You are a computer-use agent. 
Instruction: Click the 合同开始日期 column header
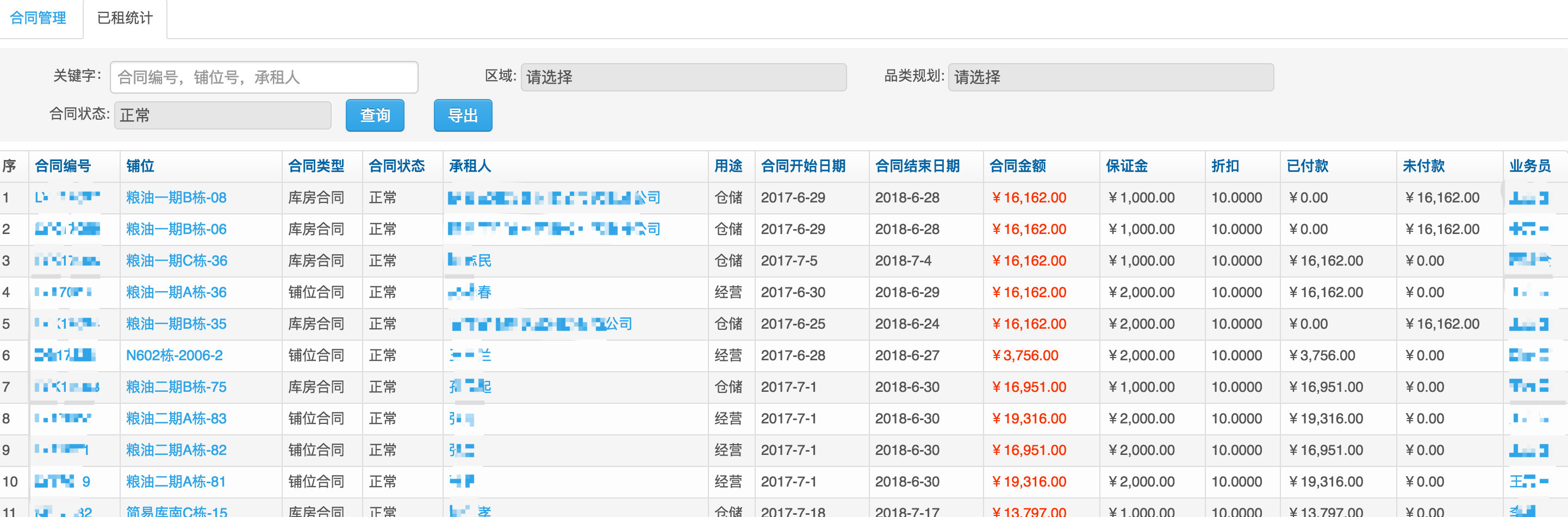click(803, 166)
